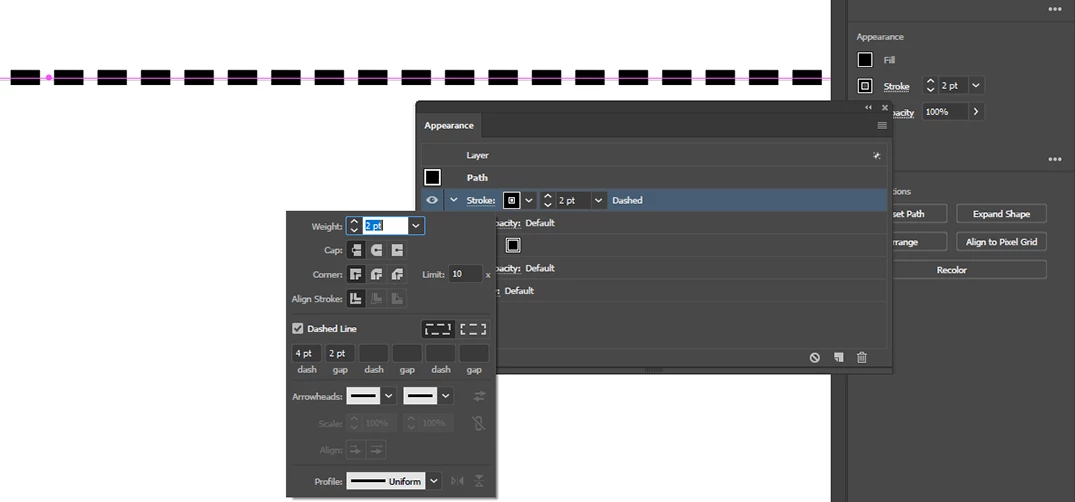Image resolution: width=1075 pixels, height=502 pixels.
Task: Select the Layer row in Appearance panel
Action: pos(653,156)
